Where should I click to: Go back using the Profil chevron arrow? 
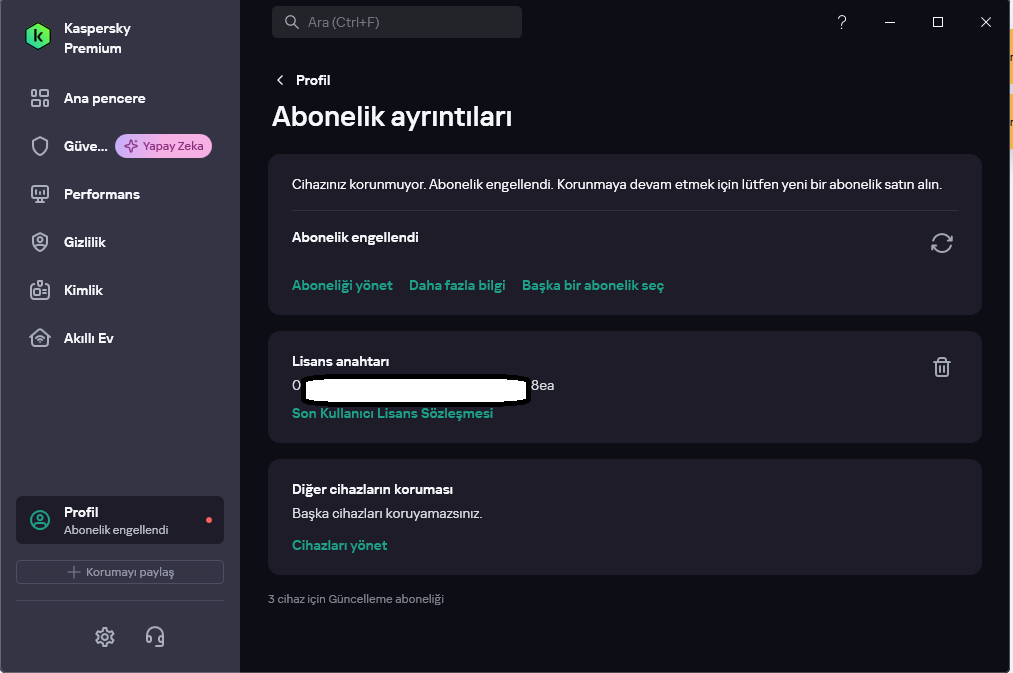coord(280,80)
